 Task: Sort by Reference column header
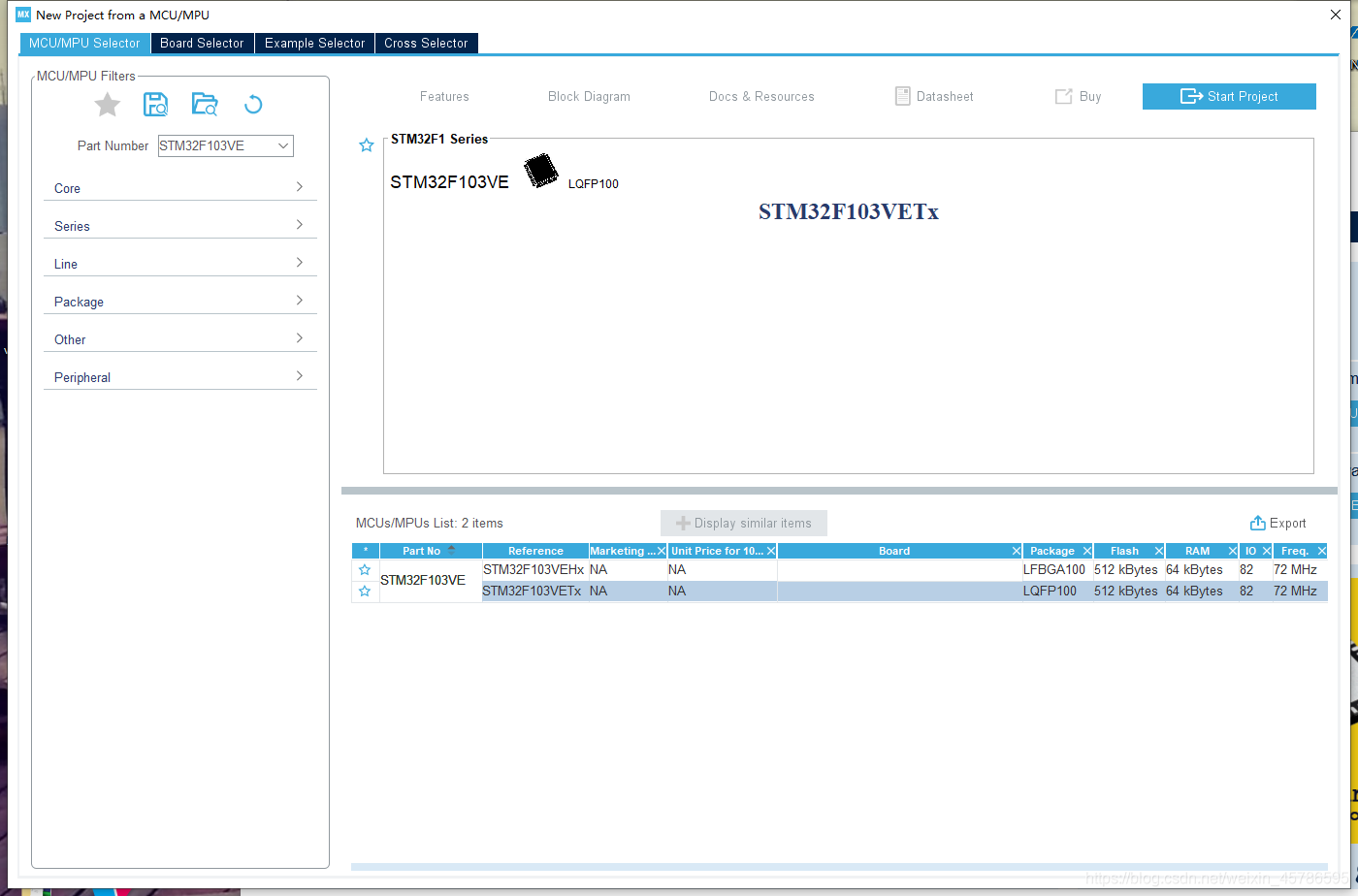[x=535, y=551]
